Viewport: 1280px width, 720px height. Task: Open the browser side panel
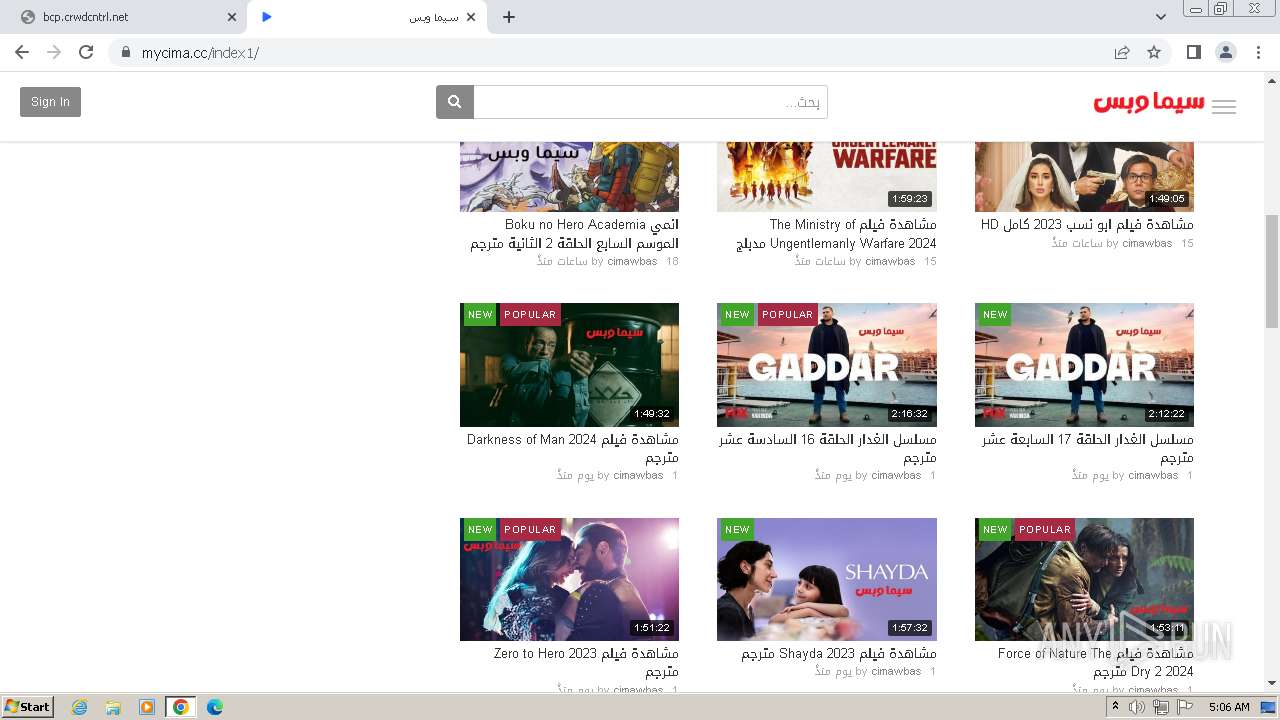tap(1193, 52)
